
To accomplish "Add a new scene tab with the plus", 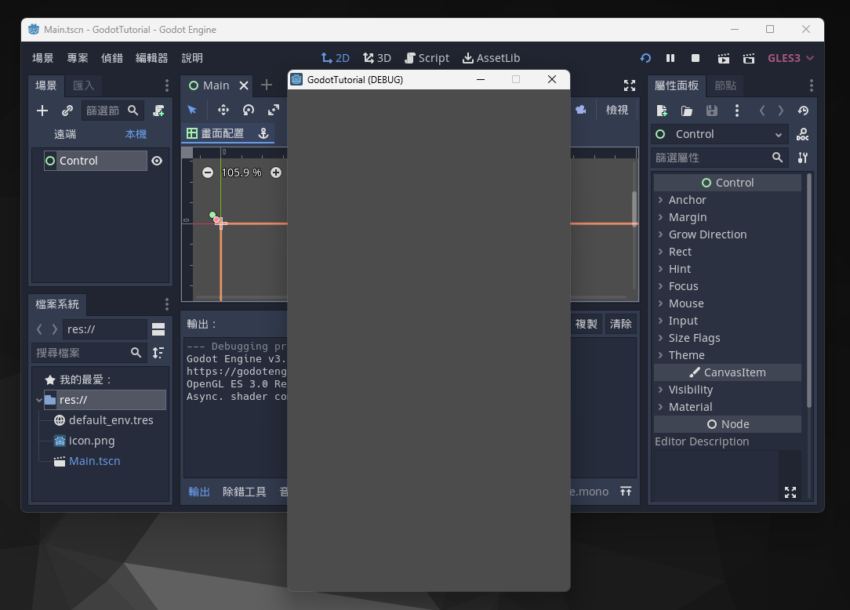I will click(266, 85).
